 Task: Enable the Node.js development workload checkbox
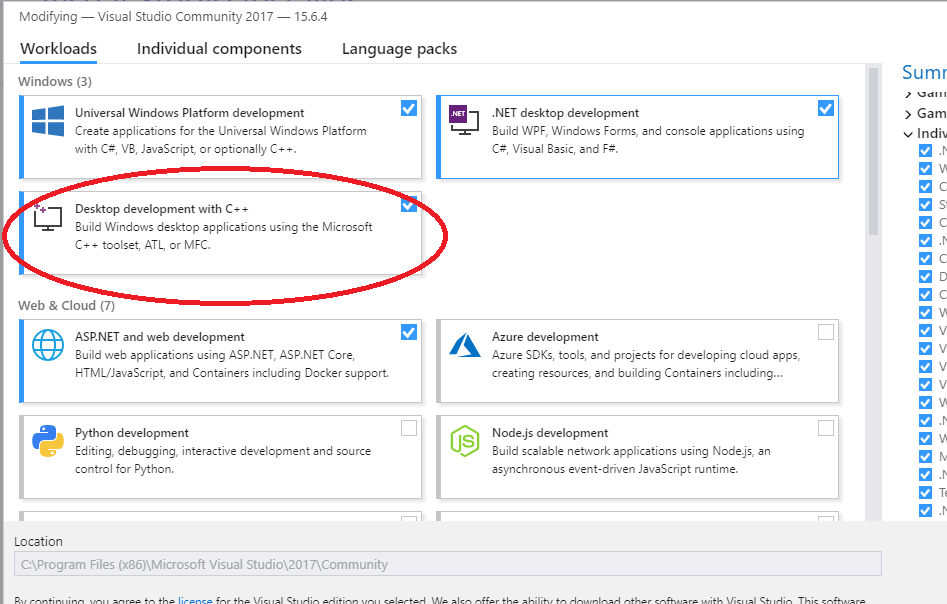pos(826,428)
